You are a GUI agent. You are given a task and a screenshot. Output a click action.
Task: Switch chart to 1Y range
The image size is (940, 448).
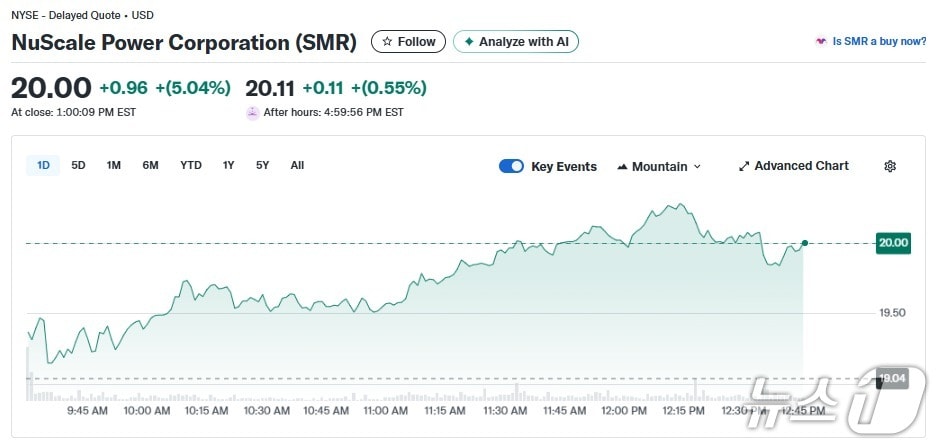point(229,165)
